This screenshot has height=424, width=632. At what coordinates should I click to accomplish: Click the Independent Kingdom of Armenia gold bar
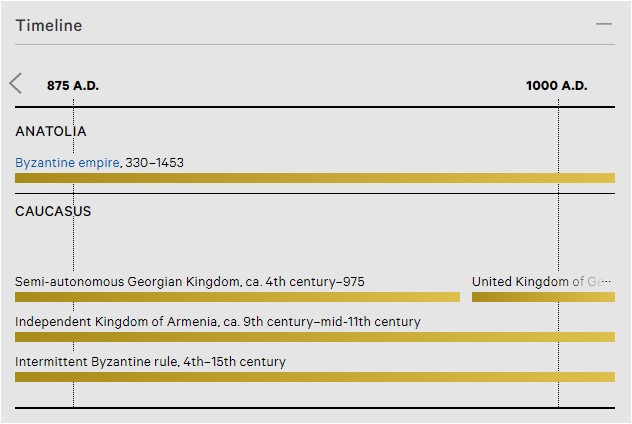[315, 337]
